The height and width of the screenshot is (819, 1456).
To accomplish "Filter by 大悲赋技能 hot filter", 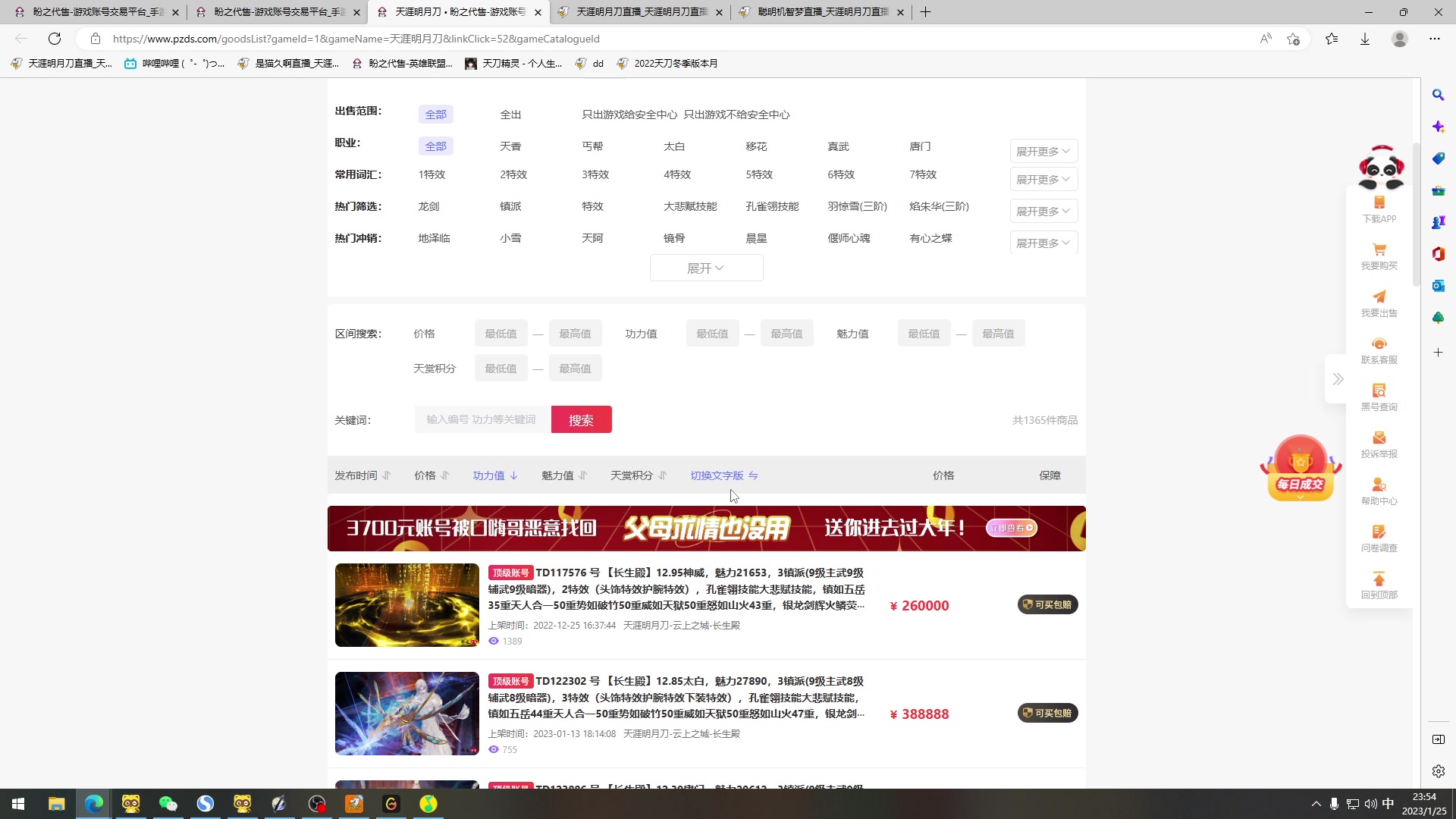I will 690,206.
